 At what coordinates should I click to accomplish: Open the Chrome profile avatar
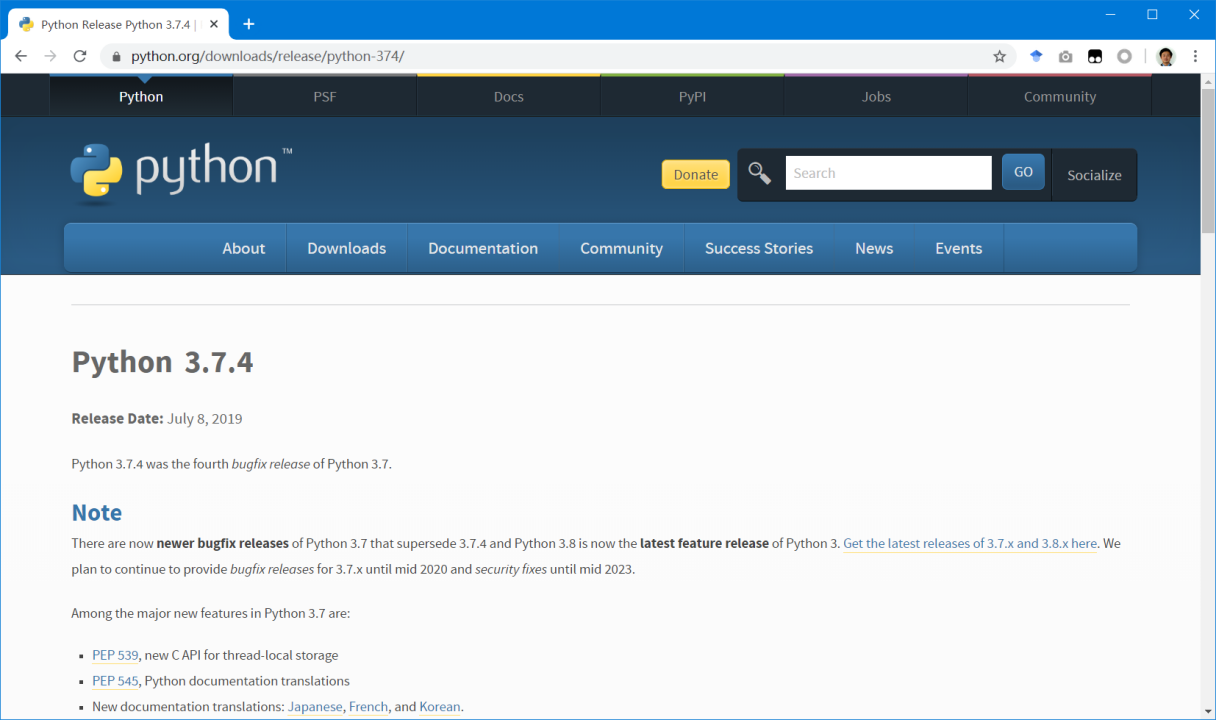[1165, 57]
